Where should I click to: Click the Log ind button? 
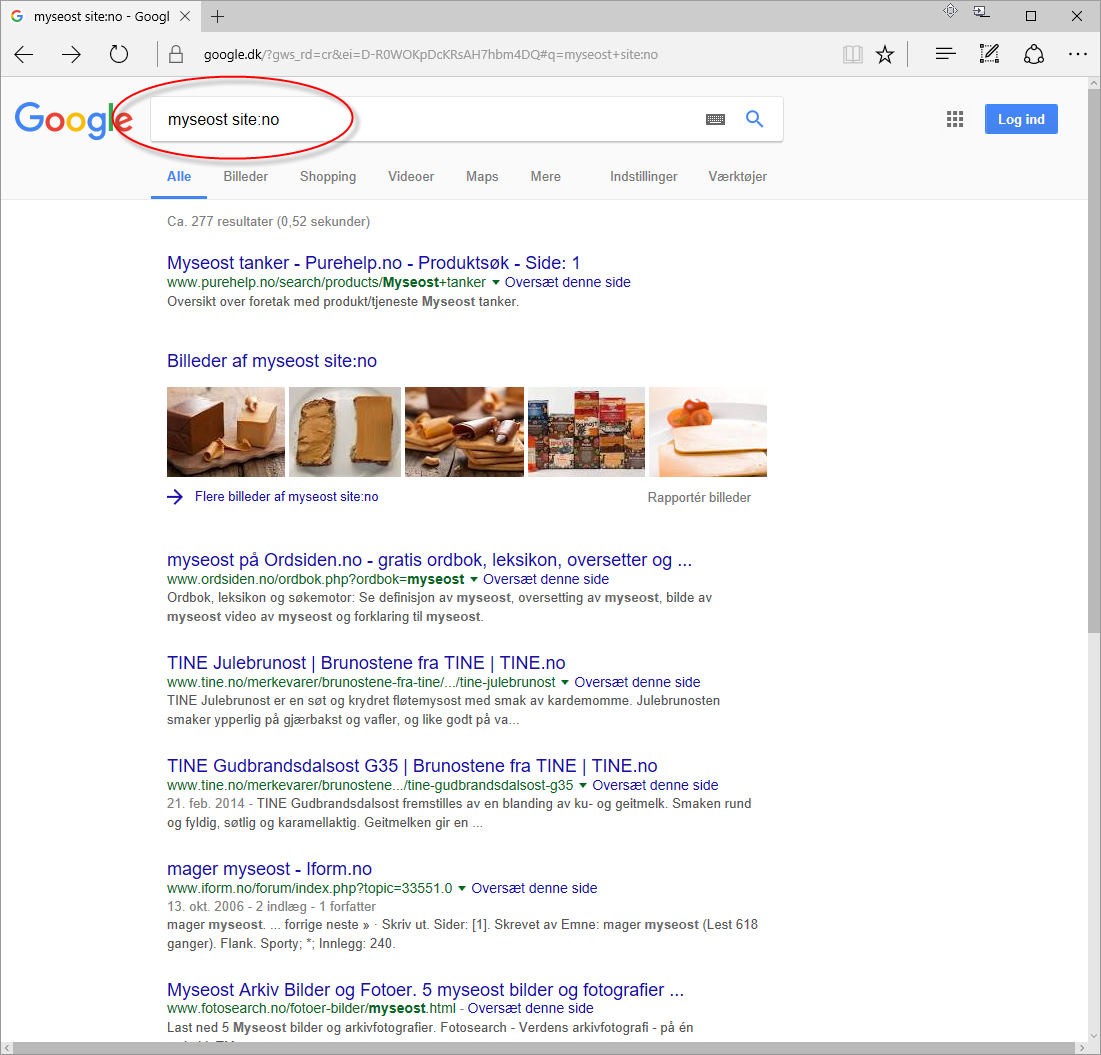[x=1021, y=119]
